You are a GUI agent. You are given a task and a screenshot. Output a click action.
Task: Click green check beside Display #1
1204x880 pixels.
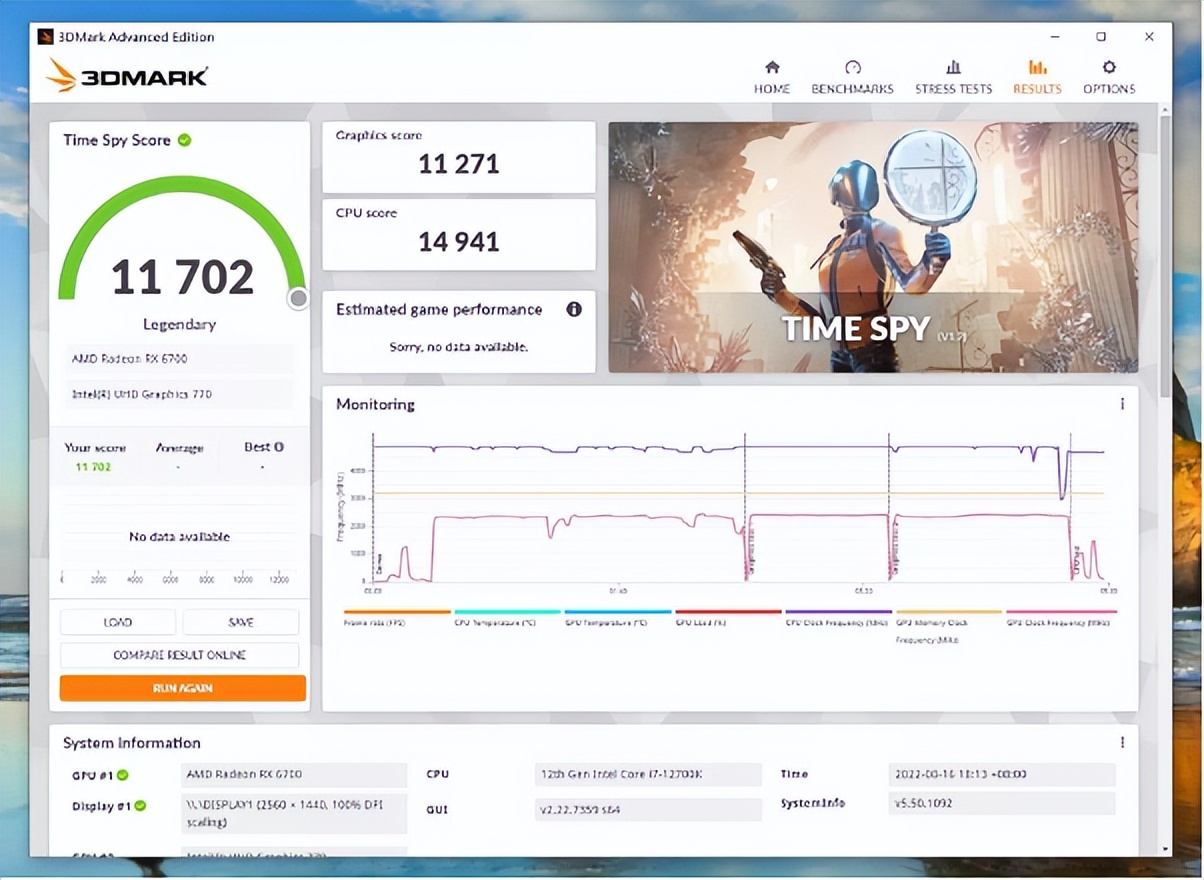(141, 806)
